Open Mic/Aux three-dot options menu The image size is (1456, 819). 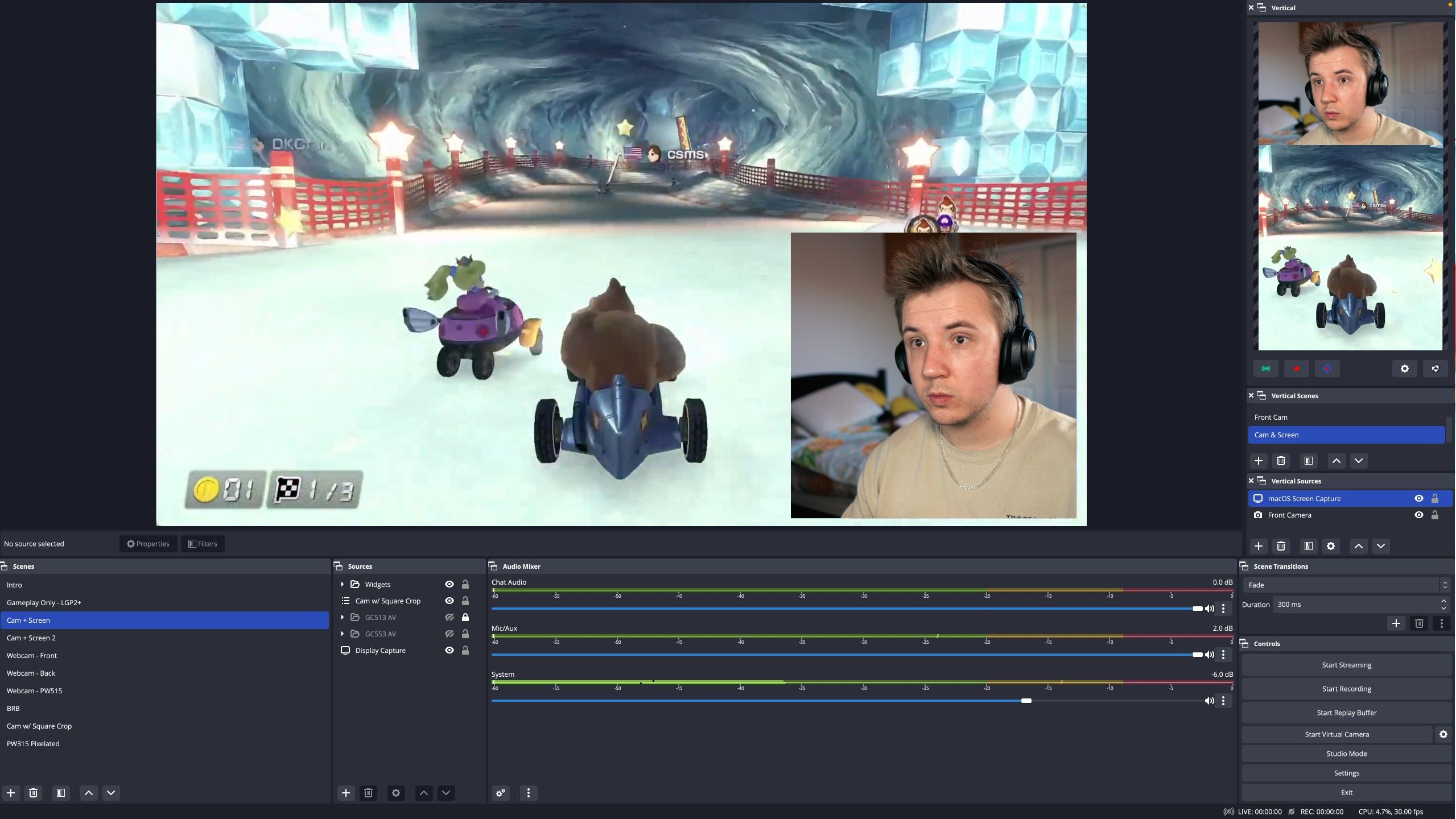[1223, 655]
